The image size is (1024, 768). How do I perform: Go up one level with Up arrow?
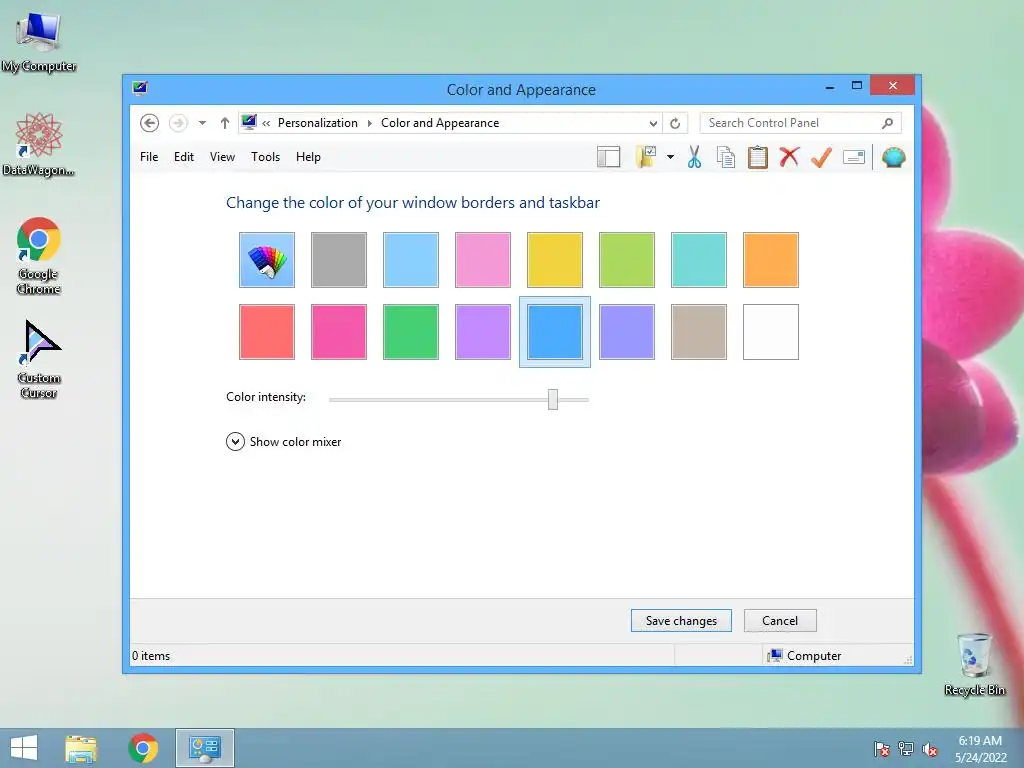(x=225, y=123)
